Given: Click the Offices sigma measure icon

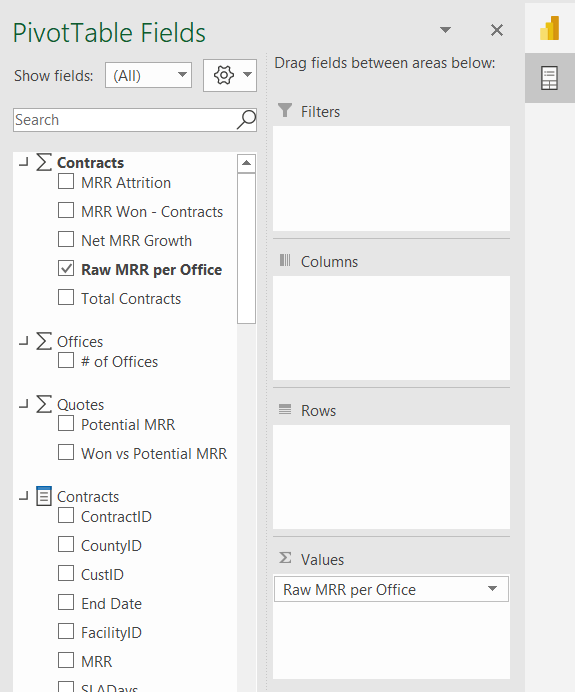Looking at the screenshot, I should [44, 341].
